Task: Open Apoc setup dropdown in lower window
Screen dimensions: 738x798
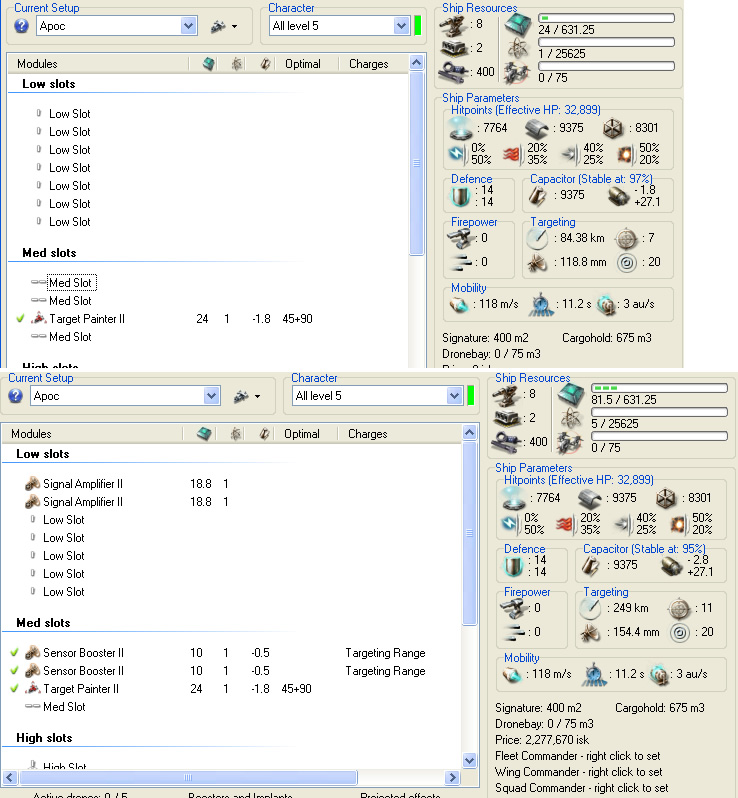Action: tap(211, 395)
